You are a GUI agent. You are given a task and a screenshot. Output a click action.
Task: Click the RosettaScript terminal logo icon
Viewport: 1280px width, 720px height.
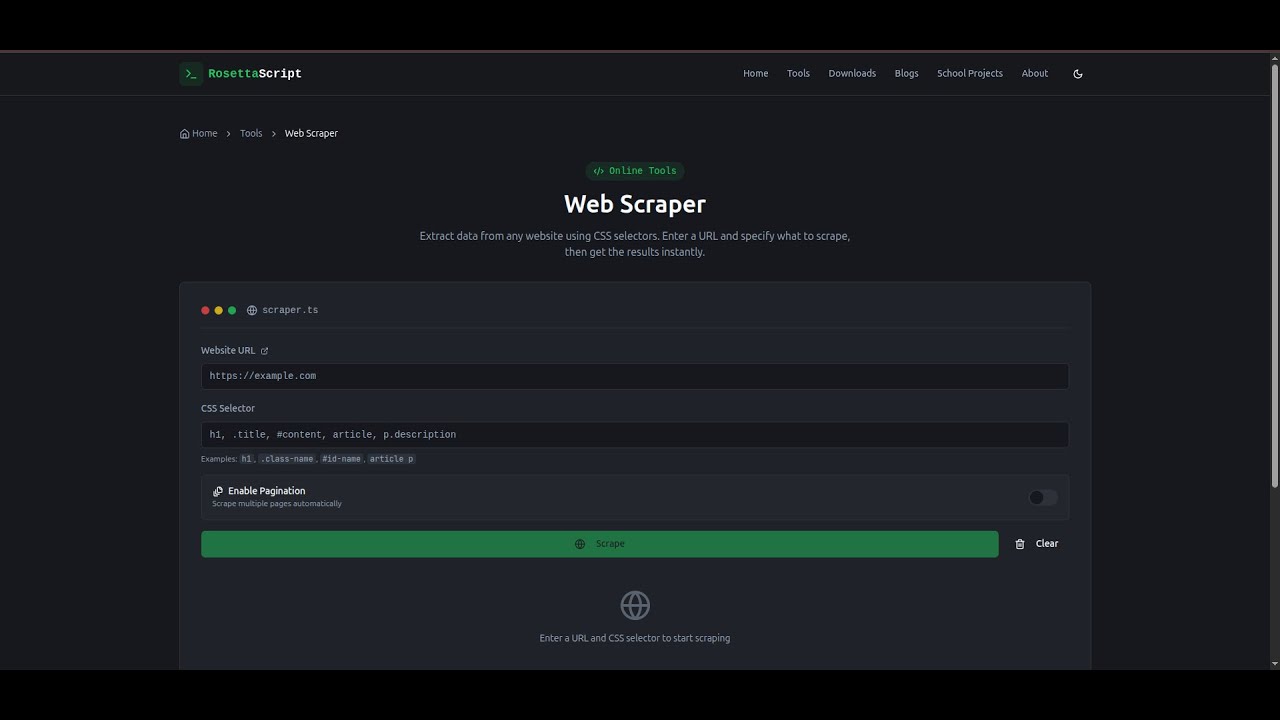(191, 74)
